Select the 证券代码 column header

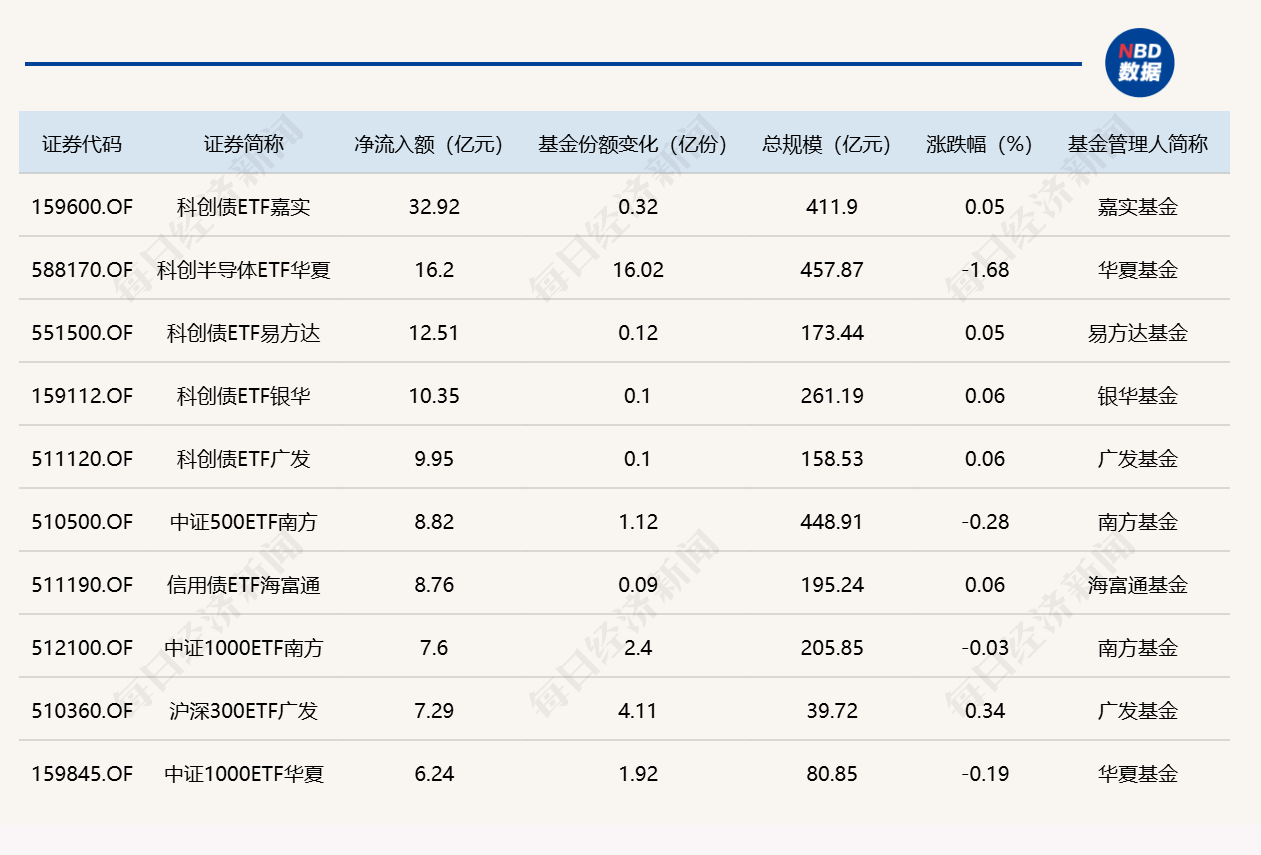click(82, 144)
